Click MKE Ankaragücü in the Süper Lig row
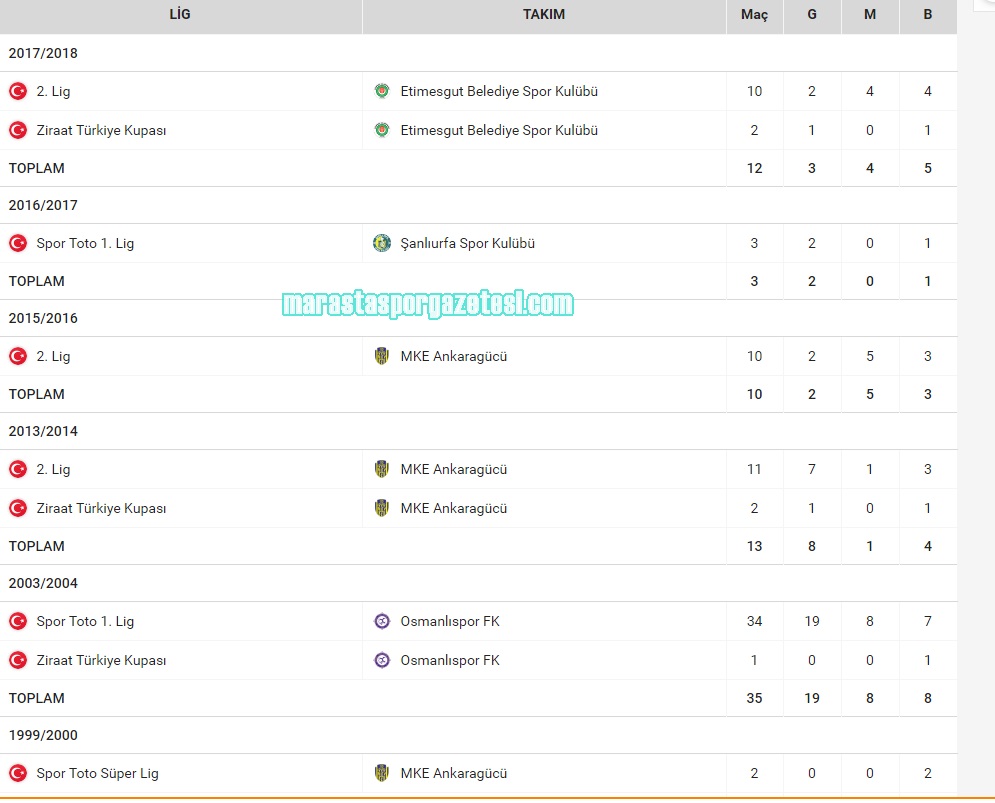The height and width of the screenshot is (803, 995). (454, 773)
